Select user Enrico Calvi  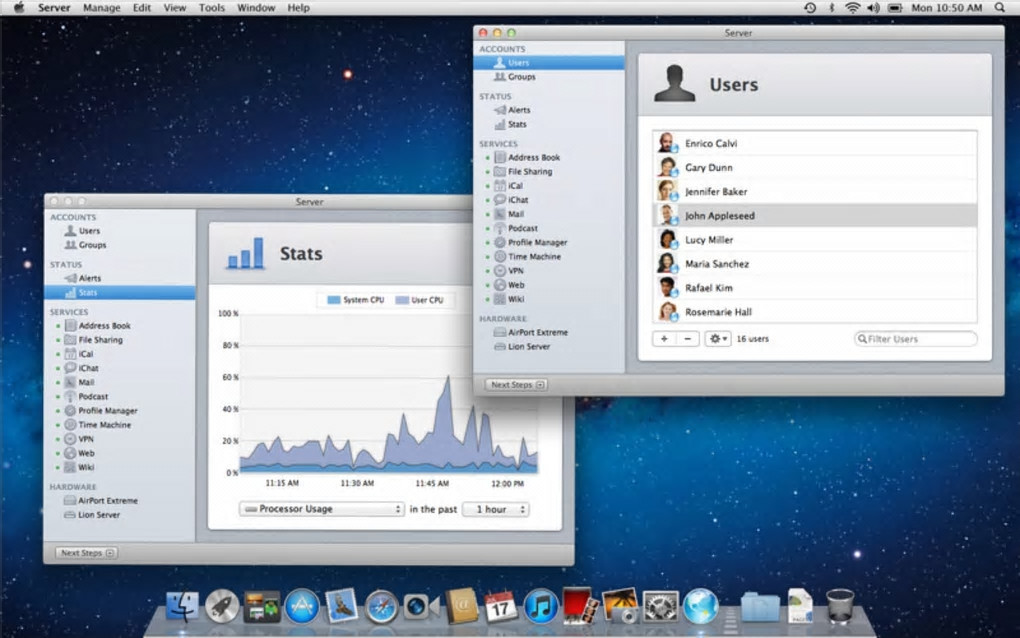[814, 143]
